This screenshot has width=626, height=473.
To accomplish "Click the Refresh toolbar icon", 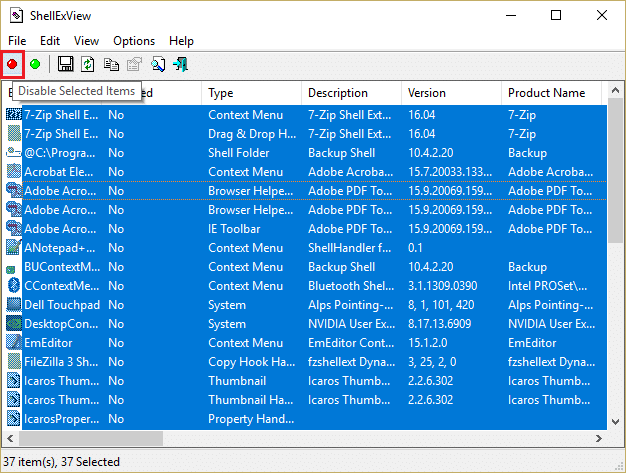I will (88, 65).
